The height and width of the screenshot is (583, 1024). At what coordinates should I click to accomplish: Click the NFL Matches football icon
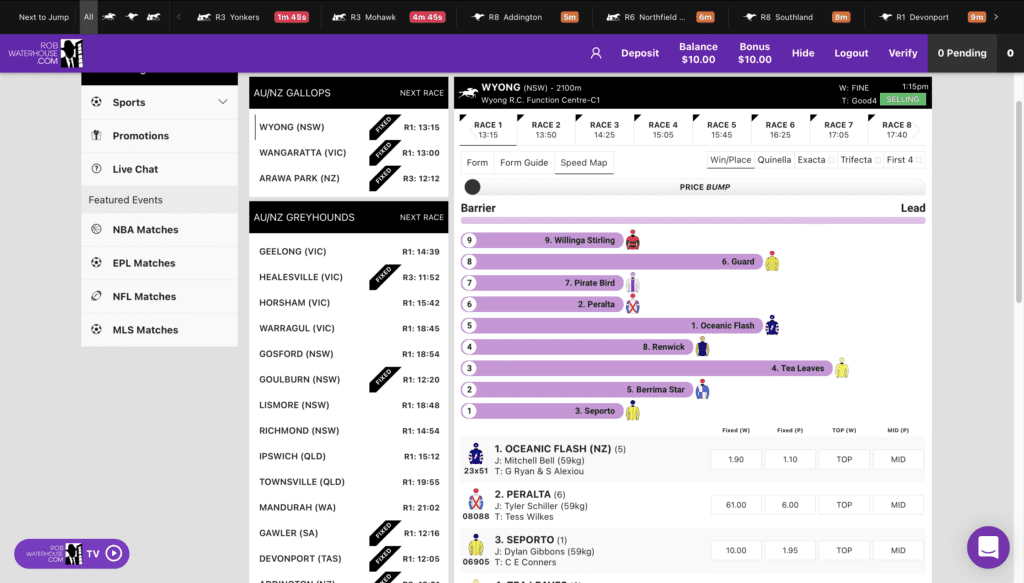[x=97, y=296]
